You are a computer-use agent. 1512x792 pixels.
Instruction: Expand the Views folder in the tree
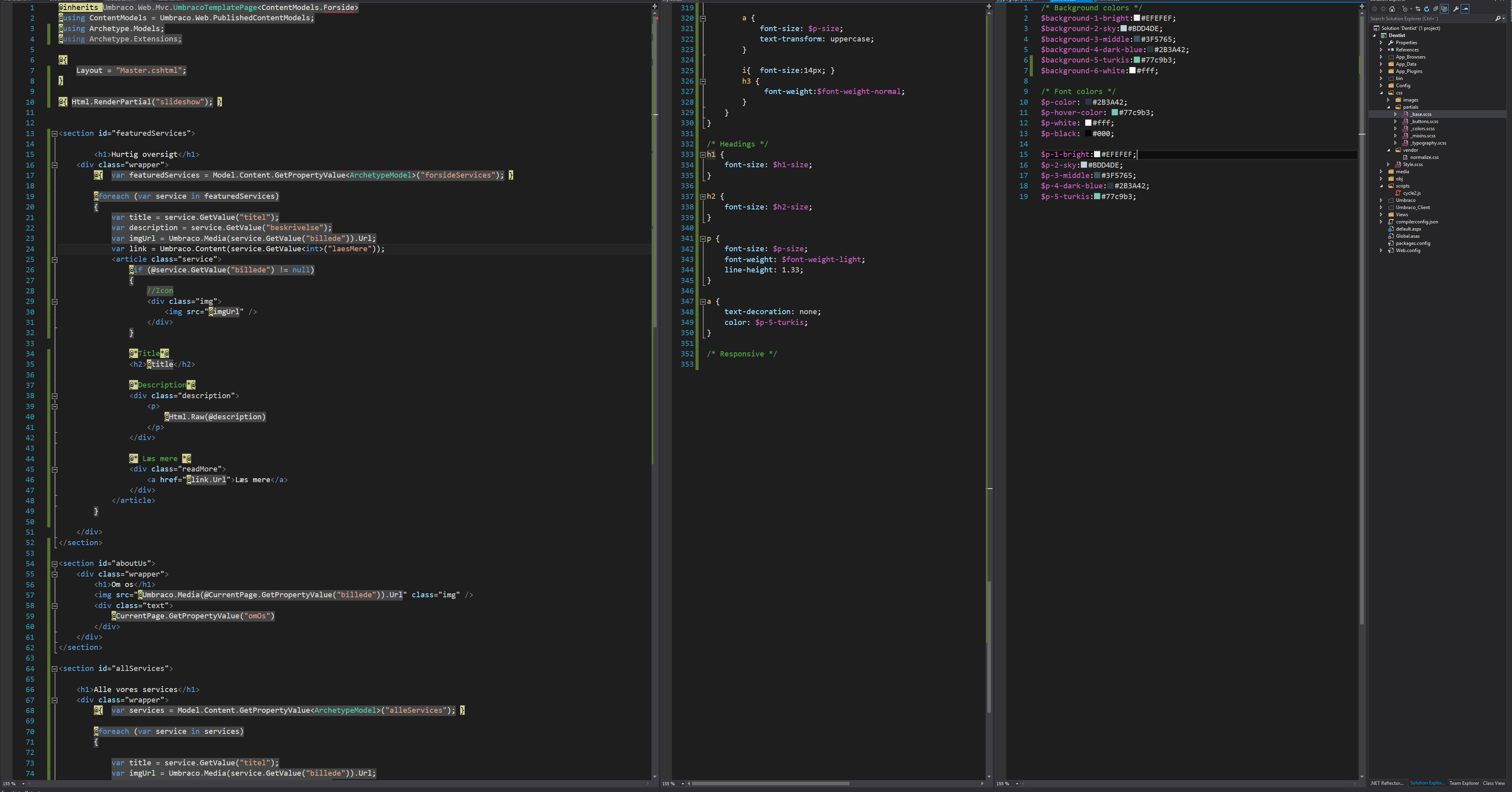[1381, 215]
